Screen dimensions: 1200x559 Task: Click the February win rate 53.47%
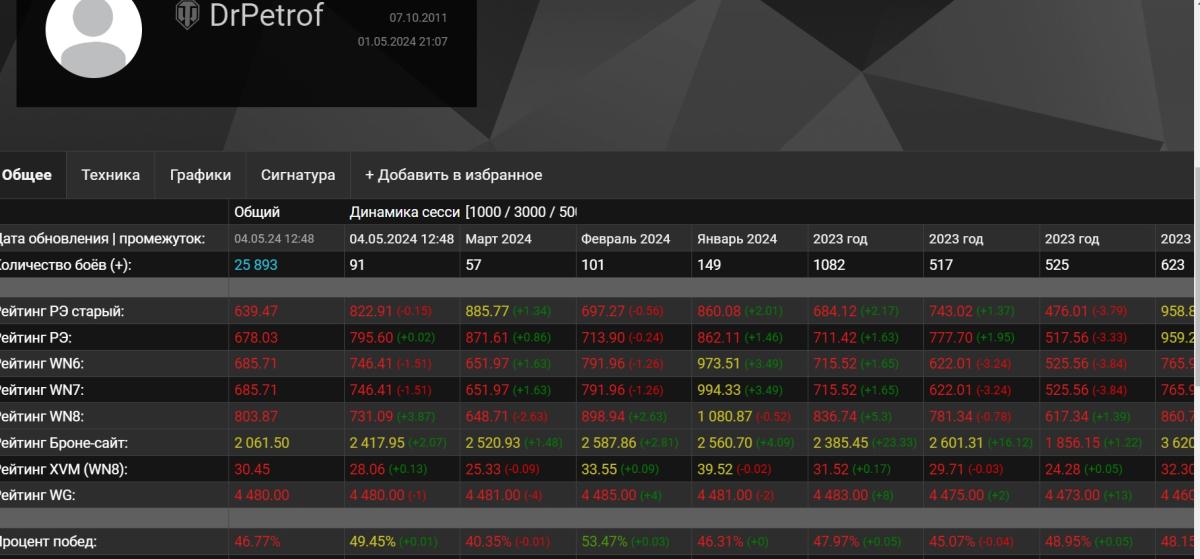[604, 541]
